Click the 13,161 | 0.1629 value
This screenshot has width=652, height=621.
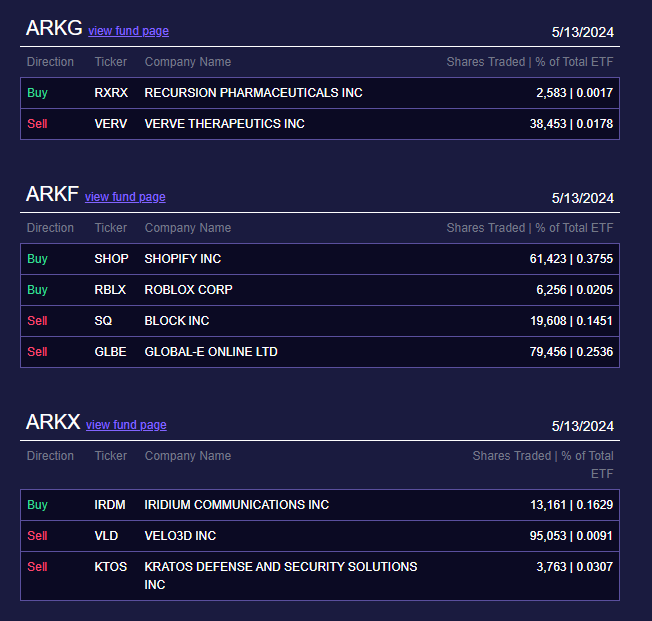[571, 505]
